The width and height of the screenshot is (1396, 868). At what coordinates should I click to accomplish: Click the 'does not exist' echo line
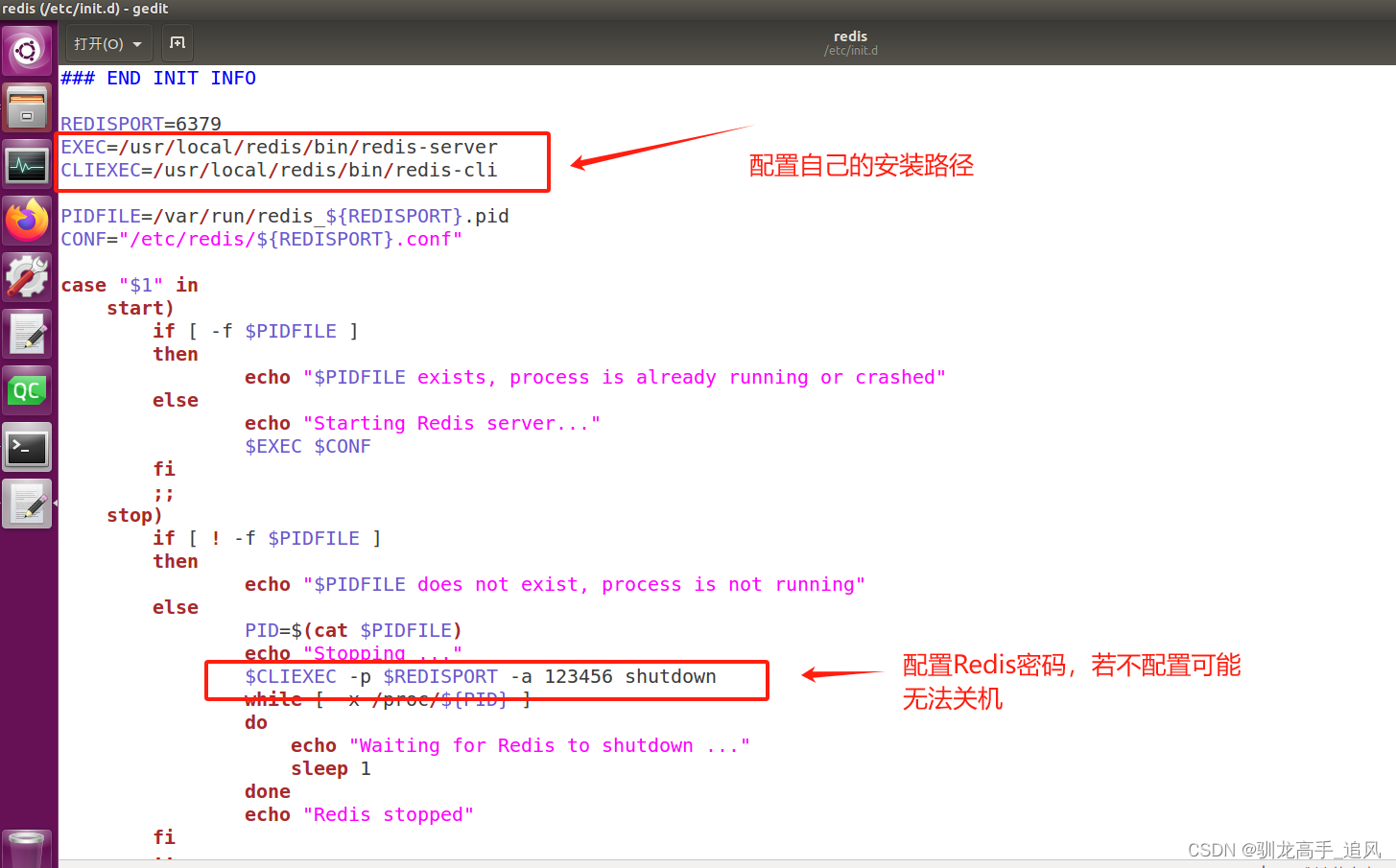pos(555,584)
